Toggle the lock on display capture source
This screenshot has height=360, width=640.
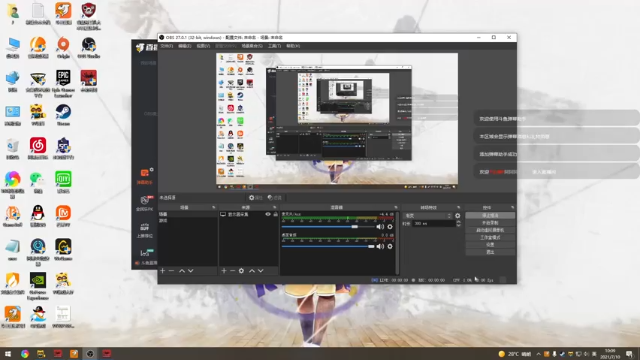(x=276, y=214)
